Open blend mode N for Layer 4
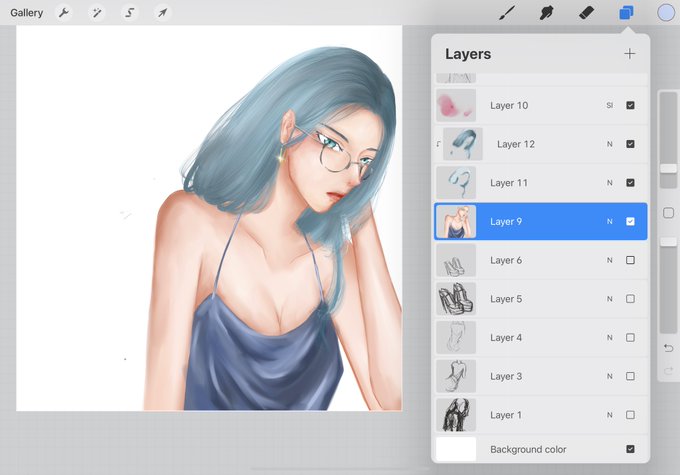 pyautogui.click(x=609, y=337)
